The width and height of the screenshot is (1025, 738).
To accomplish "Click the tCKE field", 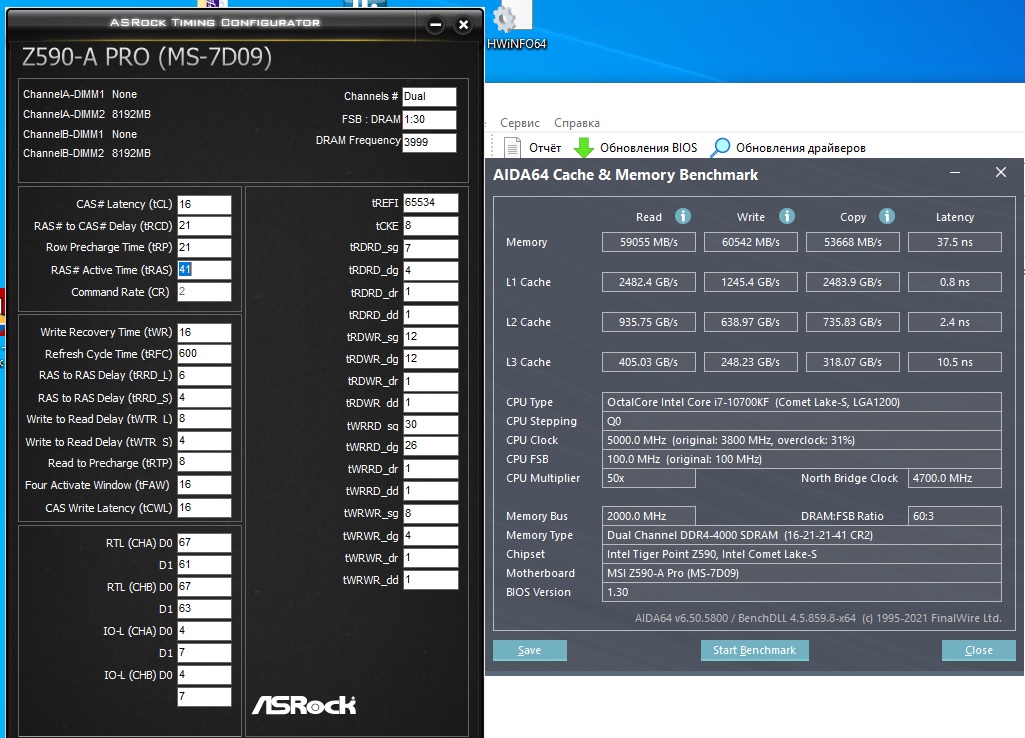I will 430,226.
